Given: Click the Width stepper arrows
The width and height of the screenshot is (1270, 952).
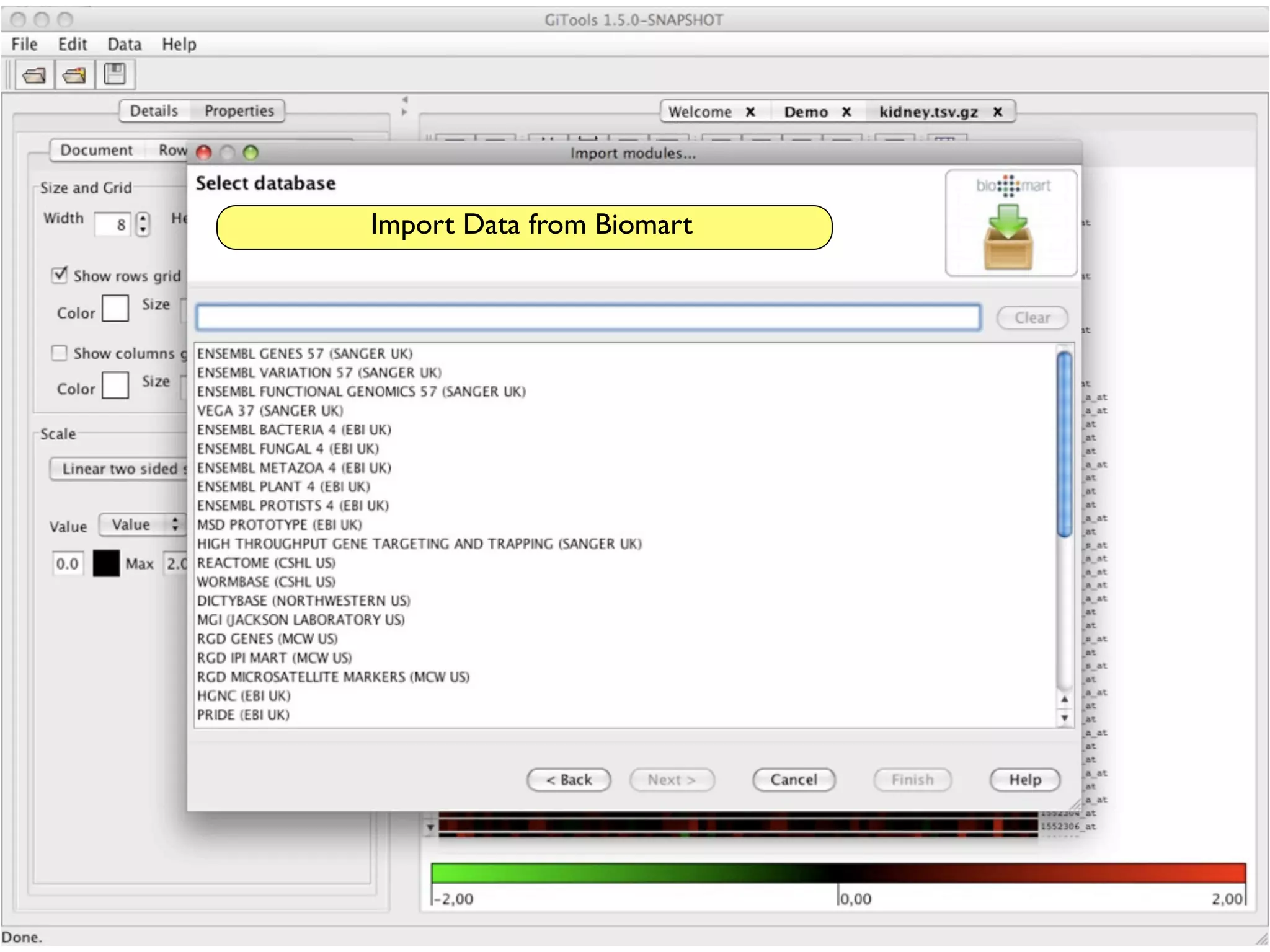Looking at the screenshot, I should coord(143,224).
